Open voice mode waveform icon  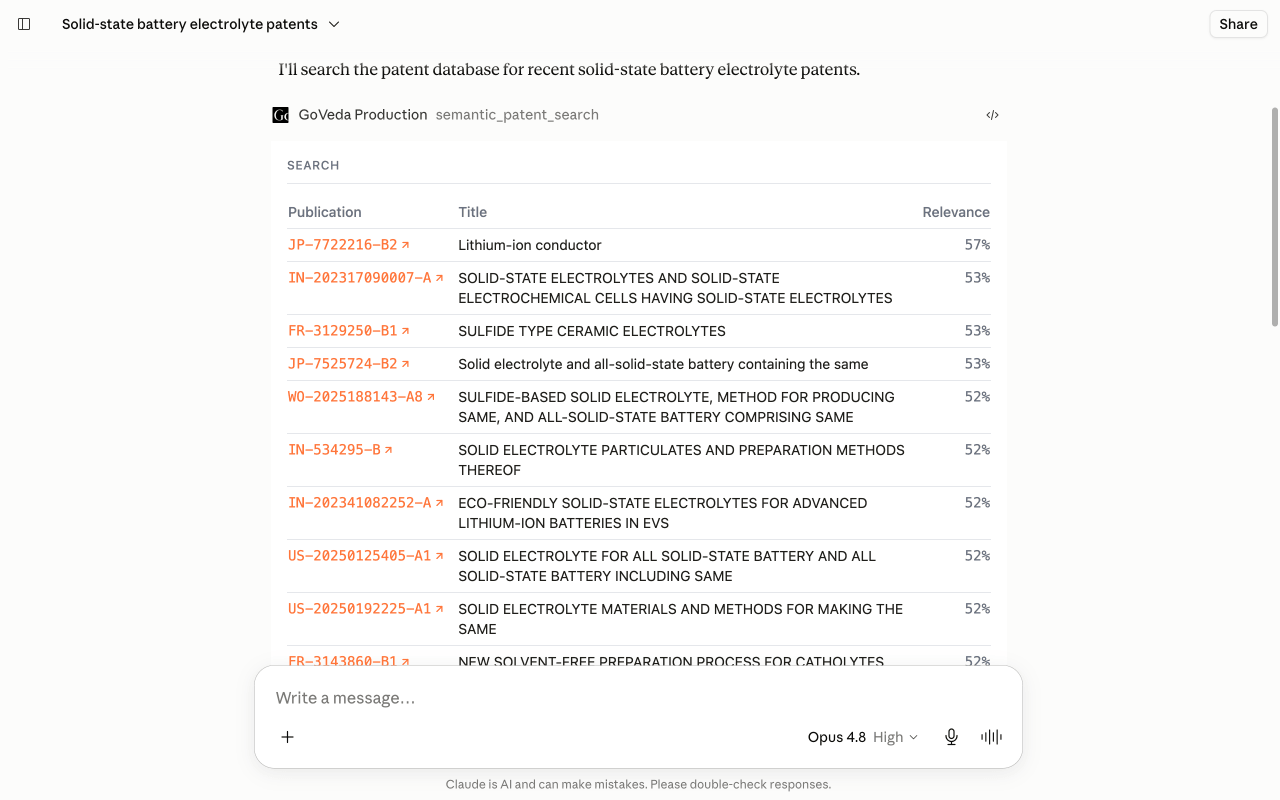991,737
